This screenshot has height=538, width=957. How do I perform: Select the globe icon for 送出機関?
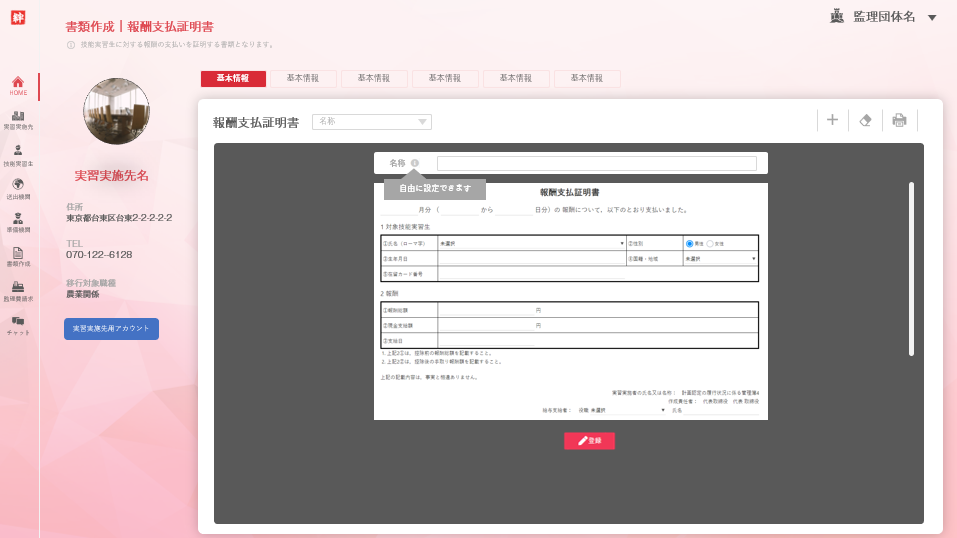pyautogui.click(x=18, y=185)
